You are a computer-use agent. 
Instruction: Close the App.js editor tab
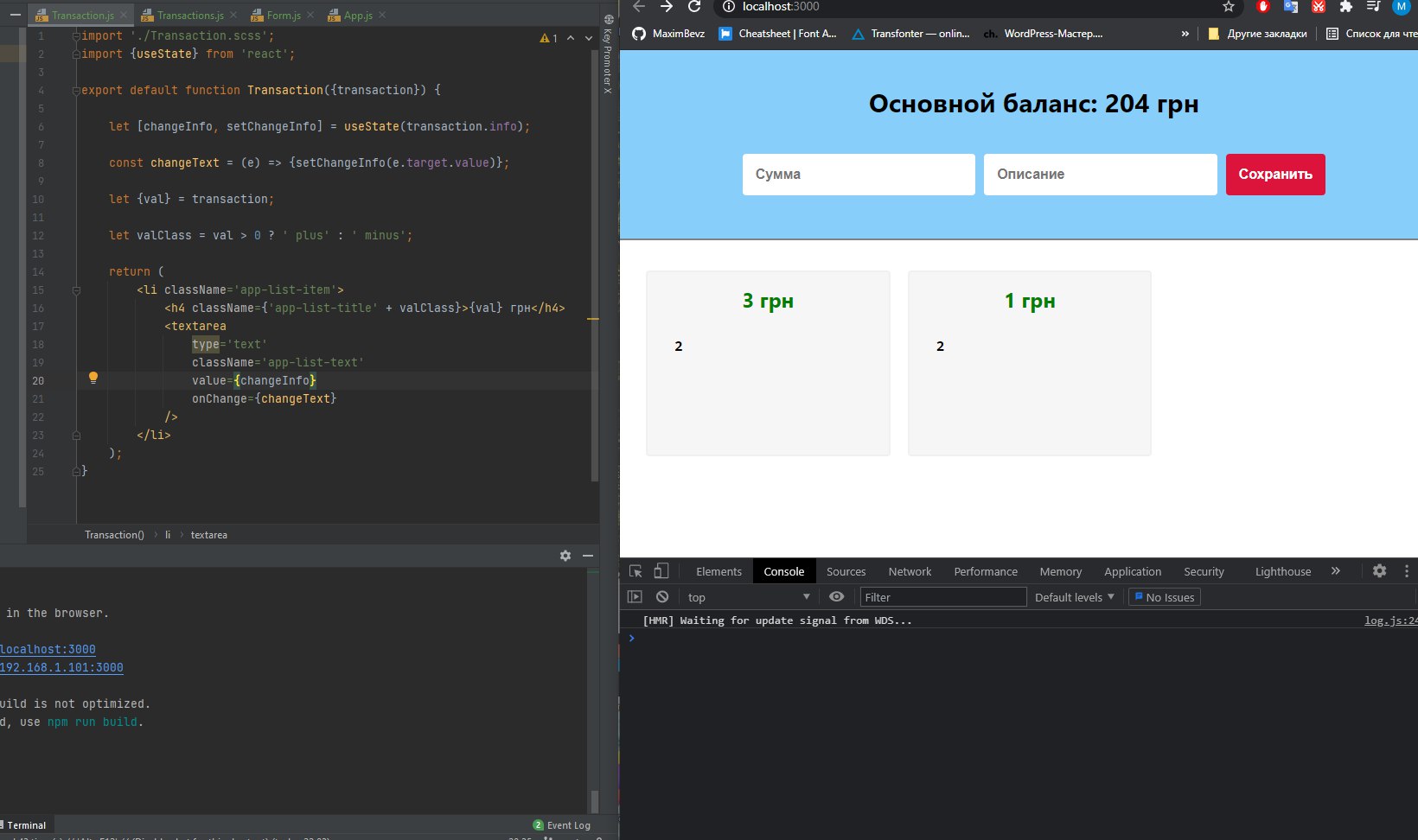[x=382, y=16]
